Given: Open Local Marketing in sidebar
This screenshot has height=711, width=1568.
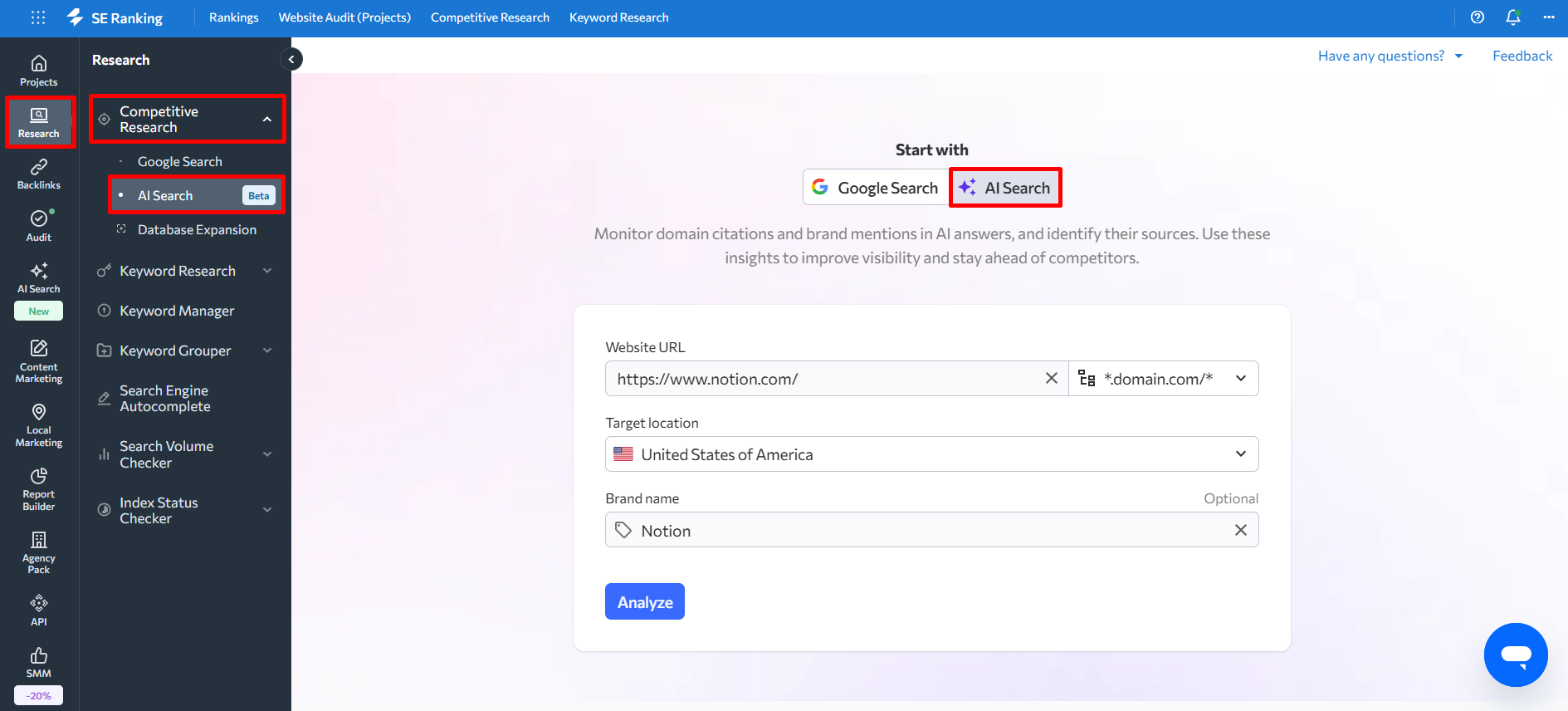Looking at the screenshot, I should (39, 425).
